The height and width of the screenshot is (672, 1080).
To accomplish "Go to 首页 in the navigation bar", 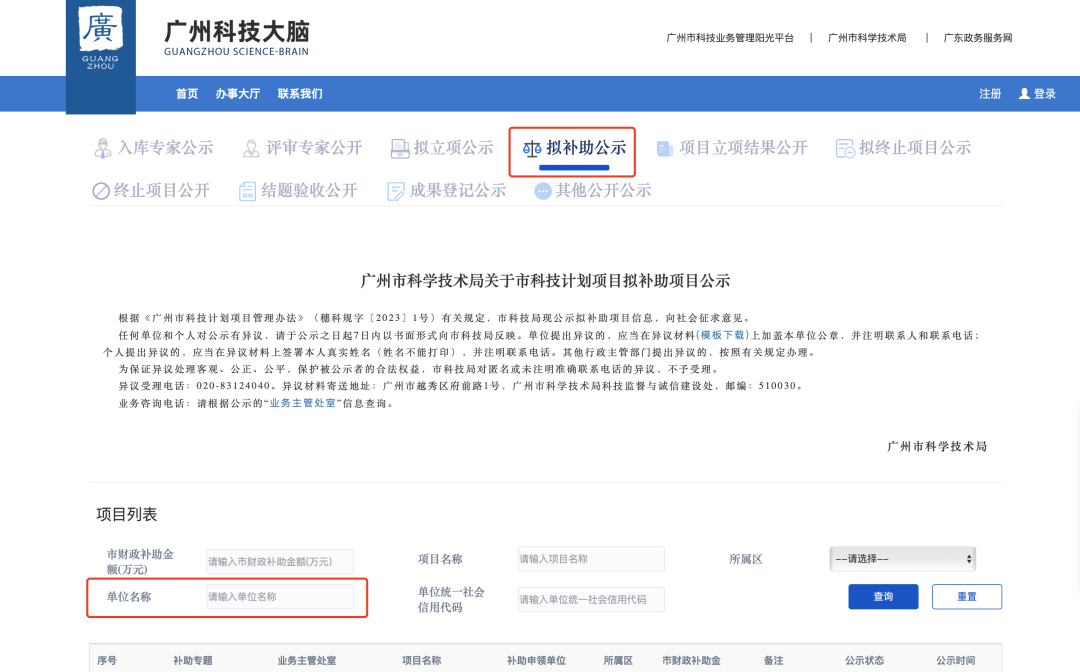I will click(x=187, y=94).
